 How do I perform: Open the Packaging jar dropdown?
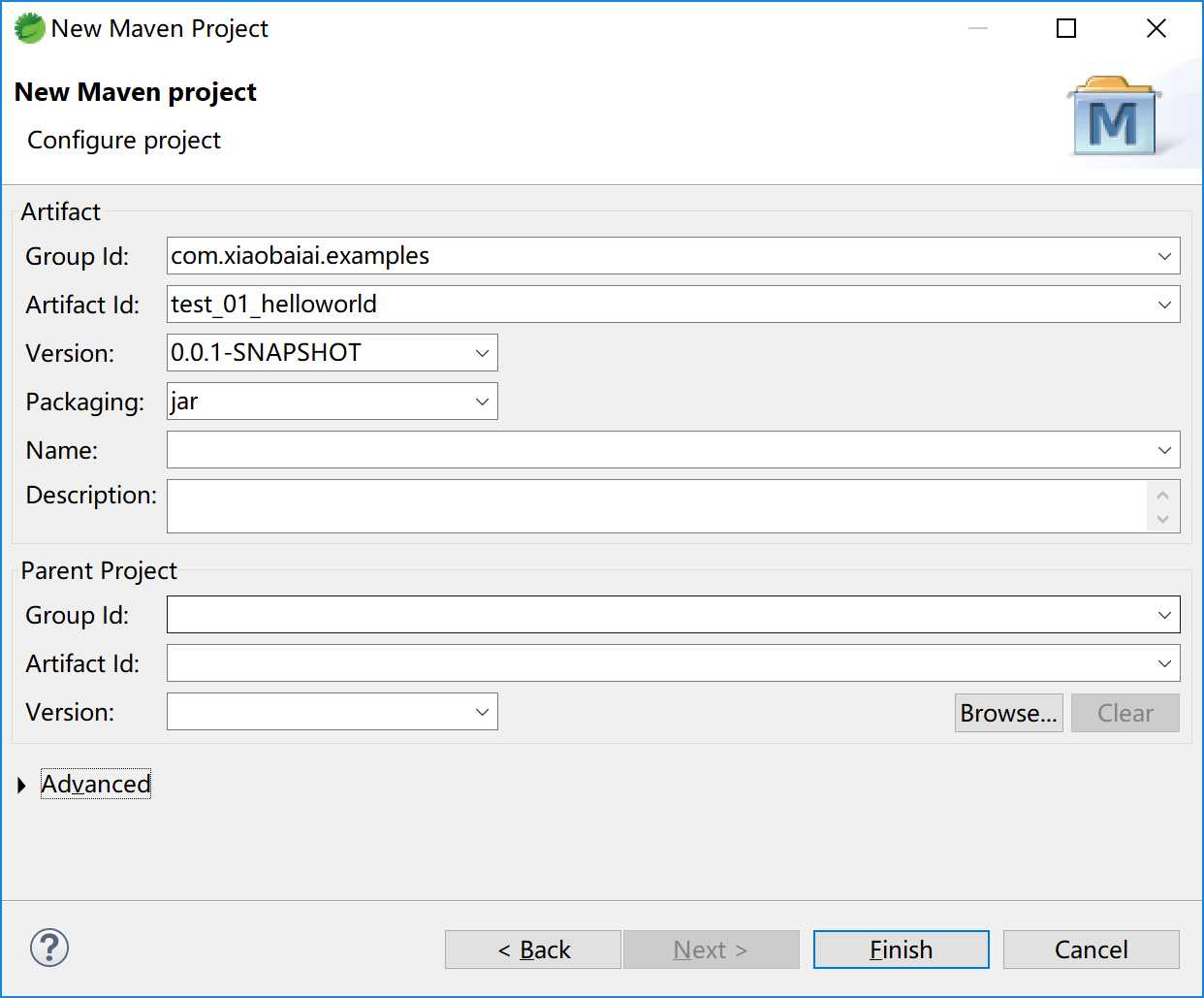(x=482, y=402)
